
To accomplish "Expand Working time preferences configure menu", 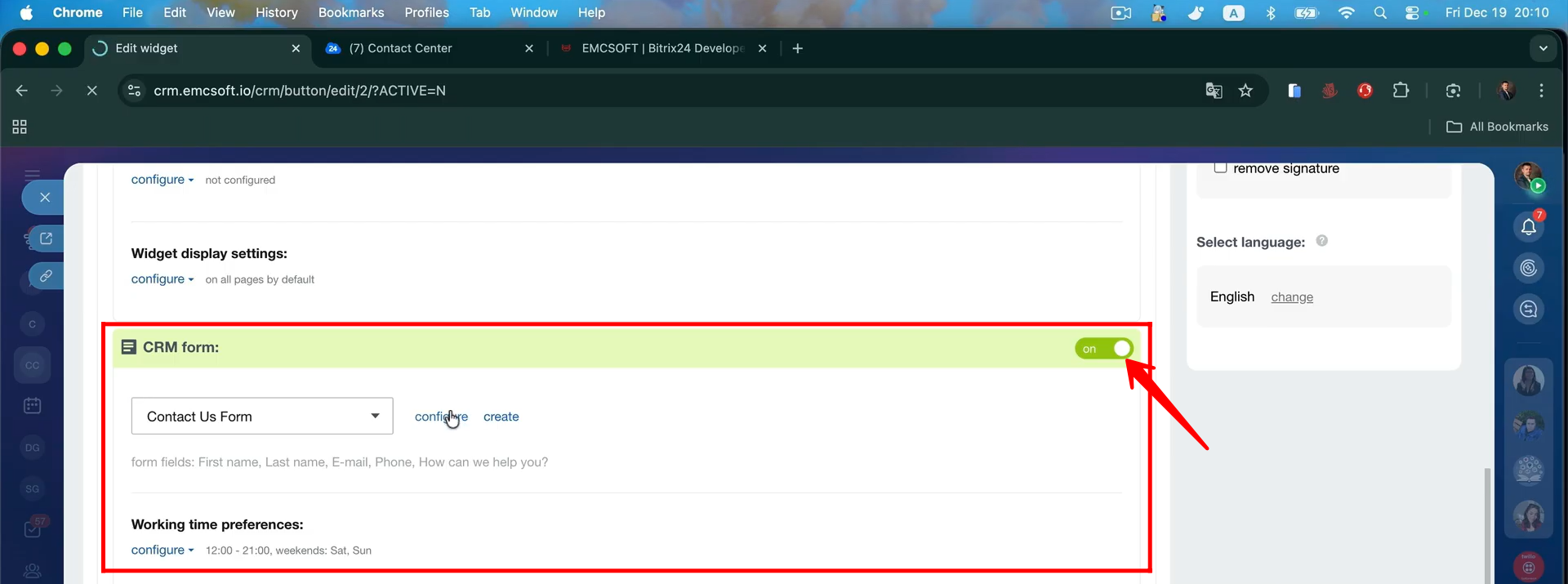I will (x=162, y=551).
